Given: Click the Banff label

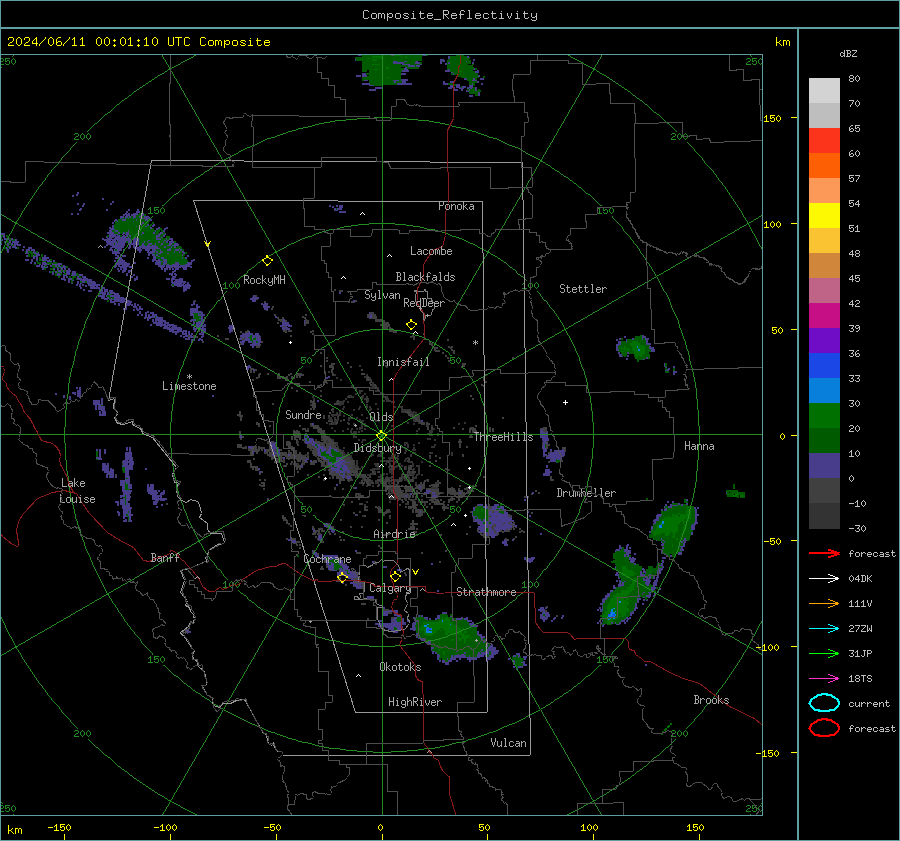Looking at the screenshot, I should click(x=165, y=557).
